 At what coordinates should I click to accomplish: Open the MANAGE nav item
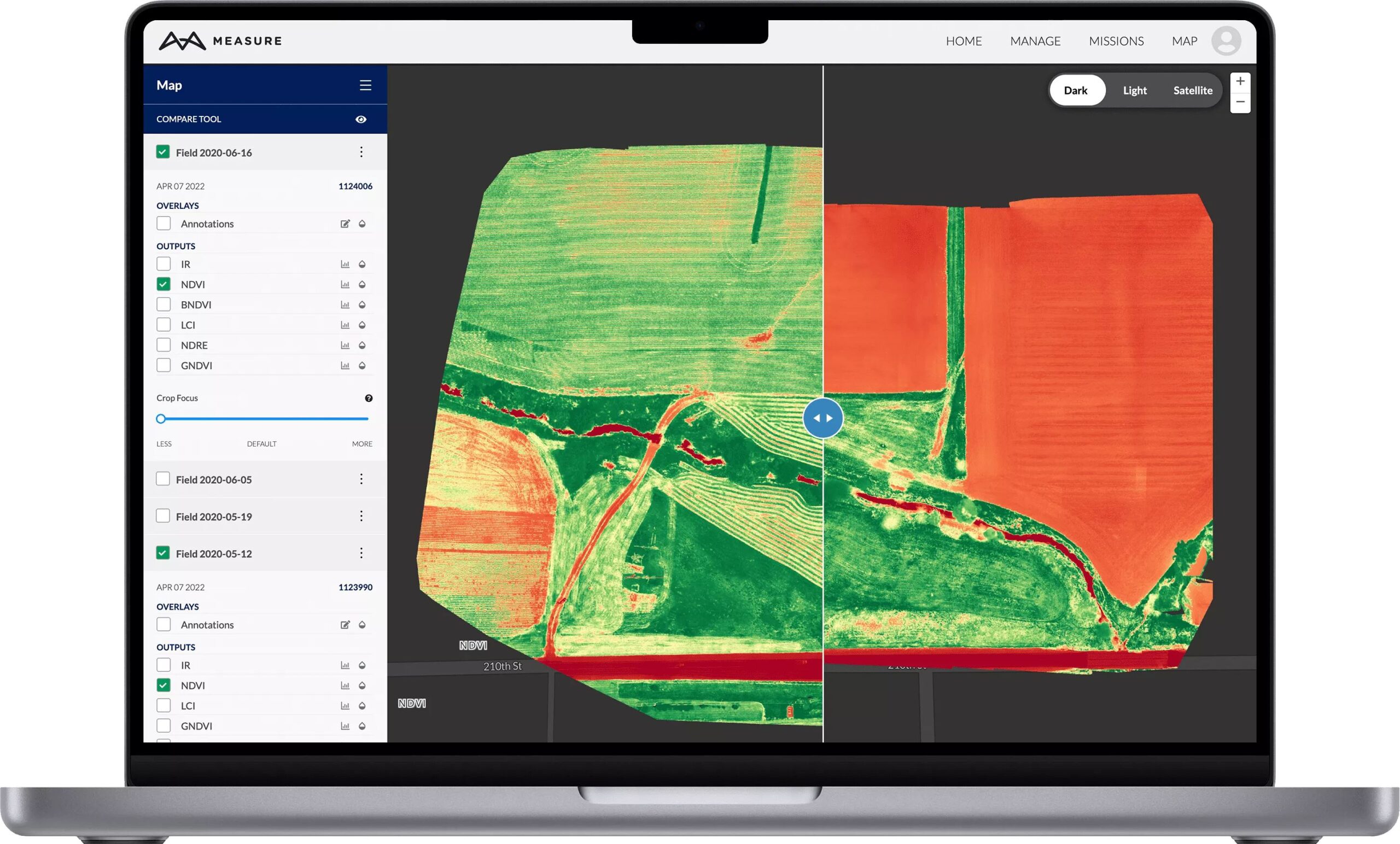1035,41
